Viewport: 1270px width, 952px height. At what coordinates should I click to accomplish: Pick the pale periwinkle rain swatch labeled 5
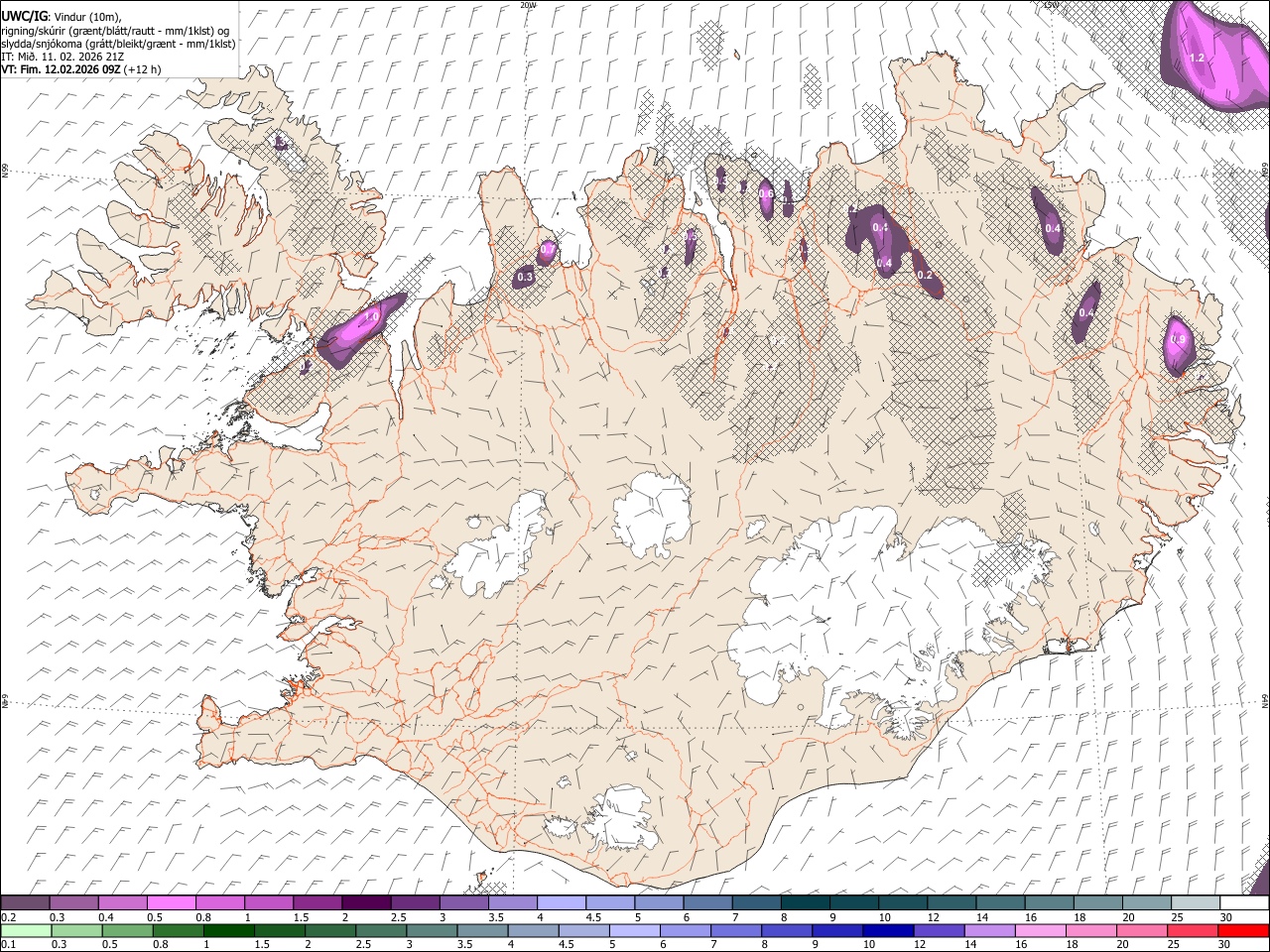(635, 931)
